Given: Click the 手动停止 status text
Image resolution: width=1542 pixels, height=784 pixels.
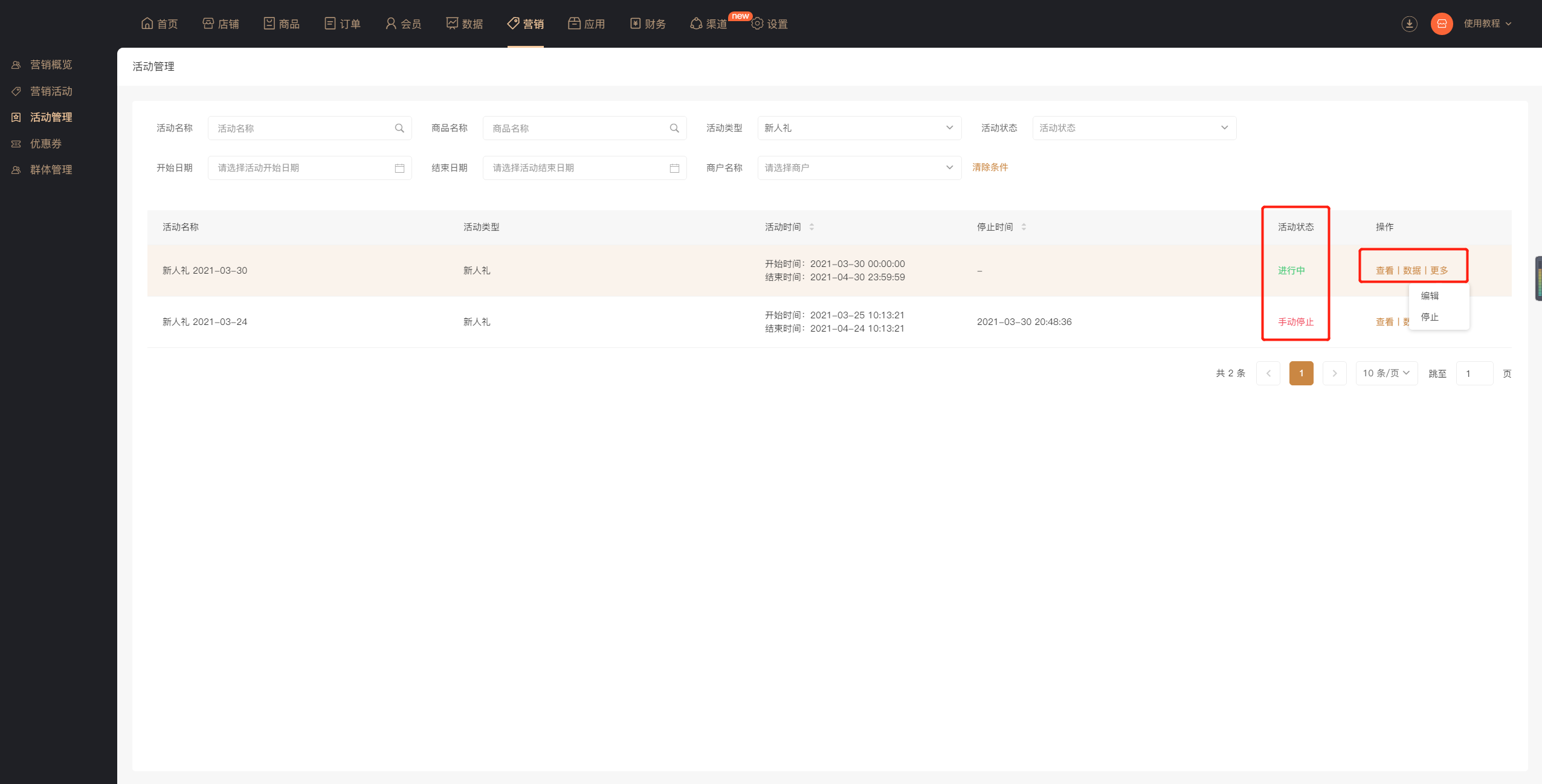Looking at the screenshot, I should pyautogui.click(x=1295, y=322).
